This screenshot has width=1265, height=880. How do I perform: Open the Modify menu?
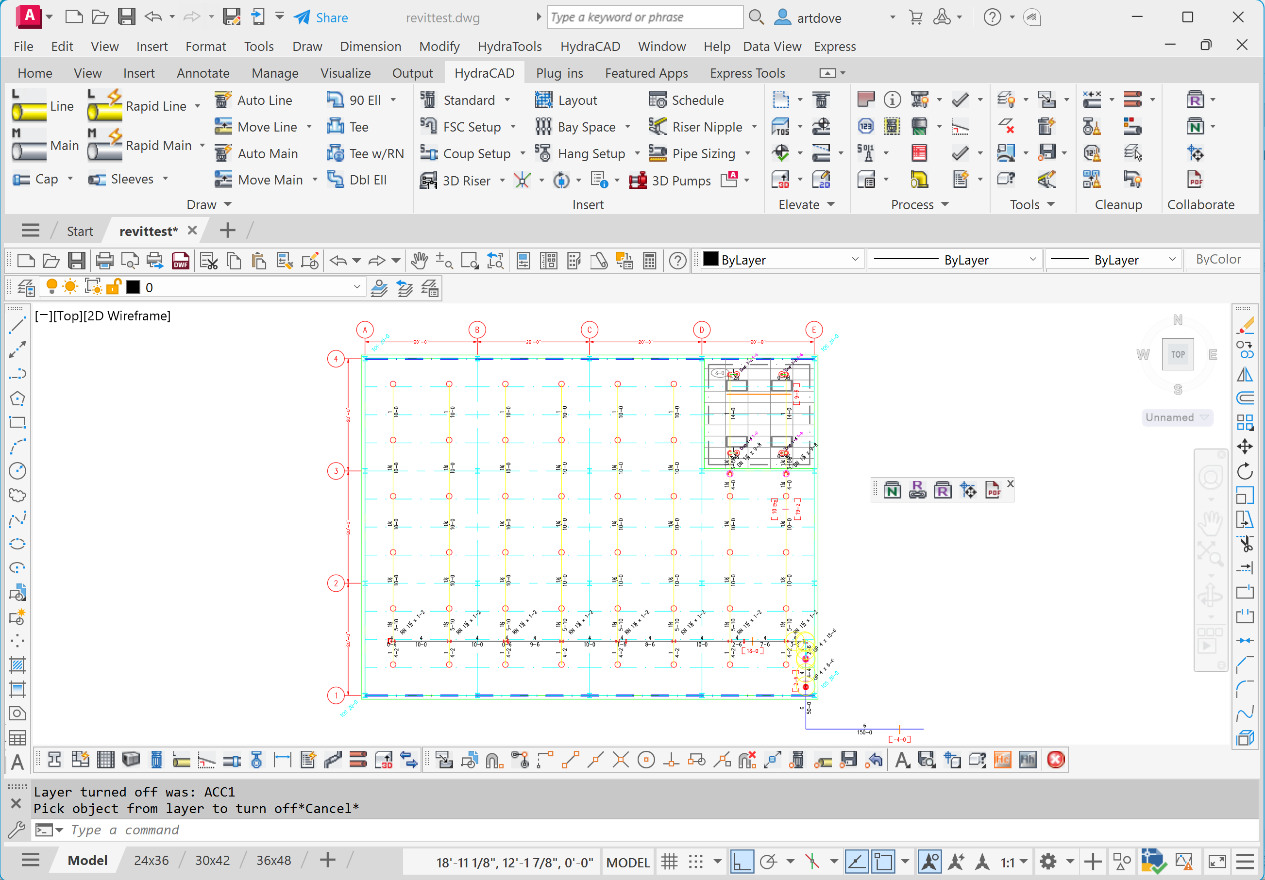click(x=440, y=46)
